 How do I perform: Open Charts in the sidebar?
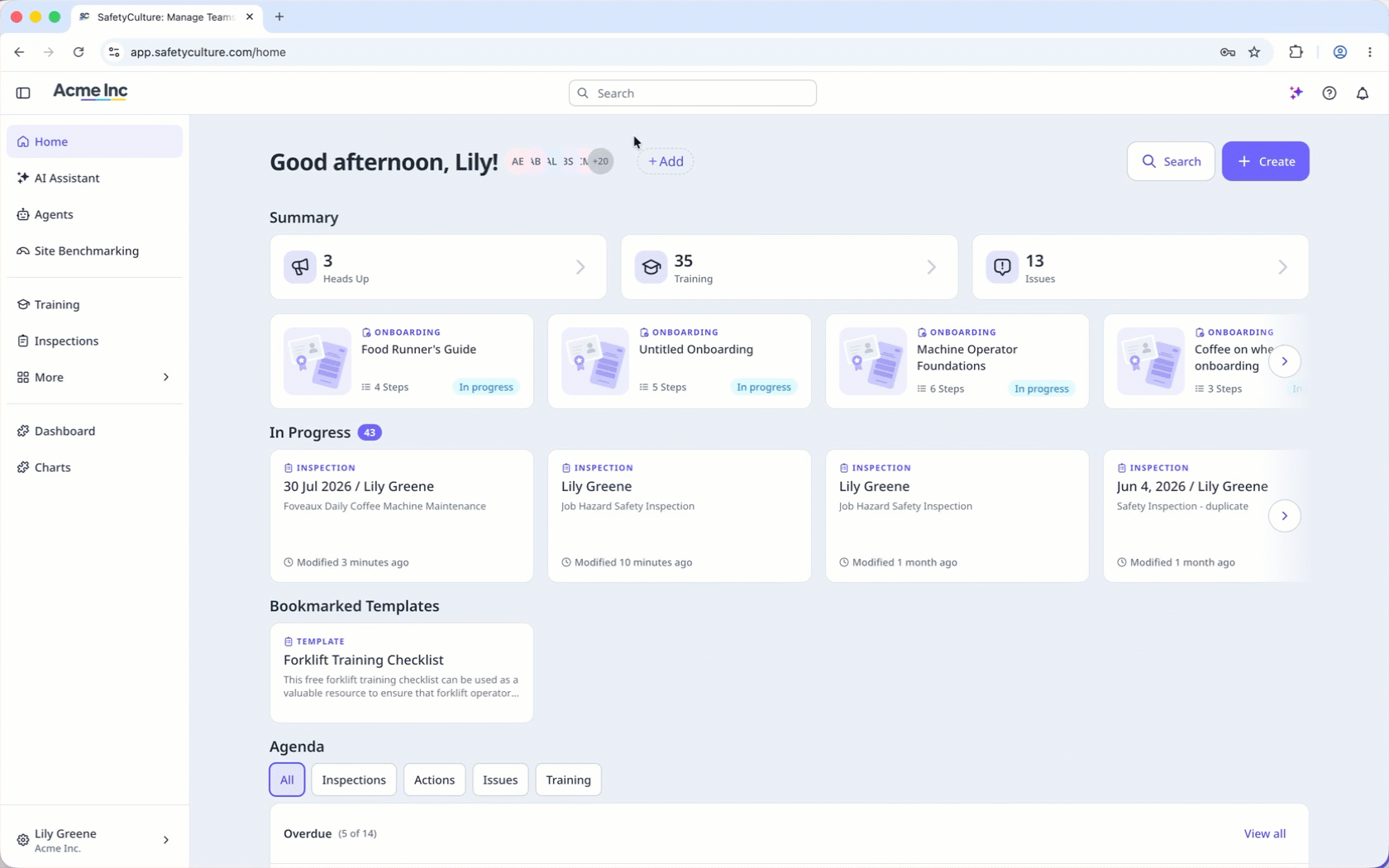(94, 467)
